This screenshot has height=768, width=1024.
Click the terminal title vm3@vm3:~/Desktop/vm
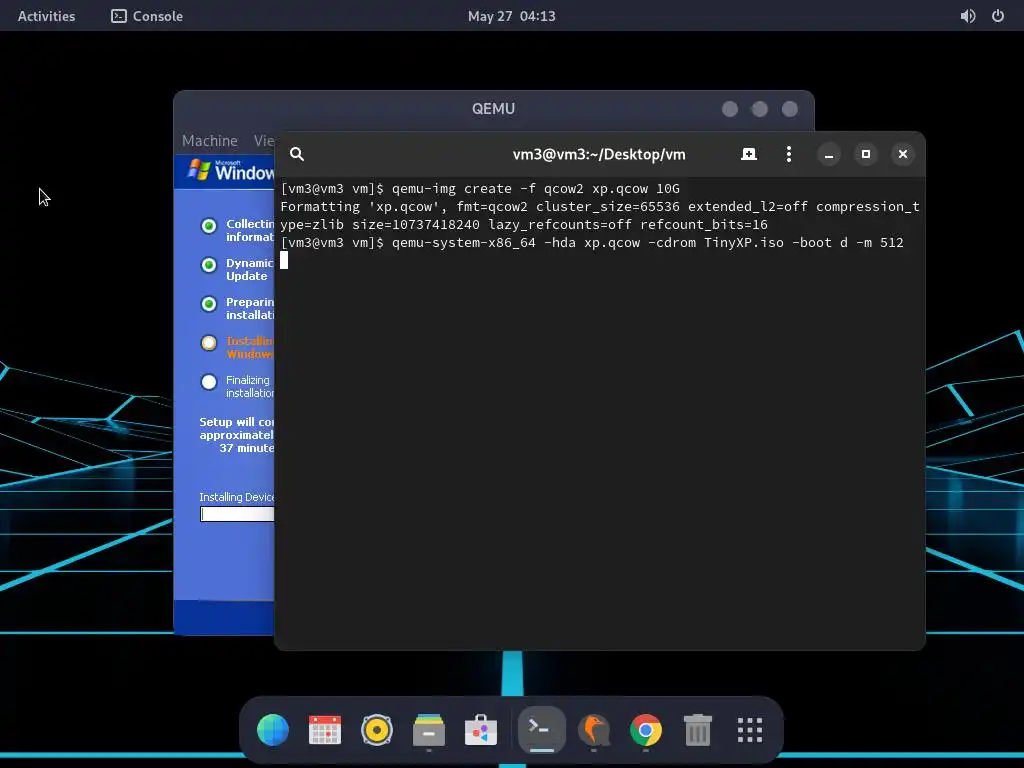coord(599,155)
